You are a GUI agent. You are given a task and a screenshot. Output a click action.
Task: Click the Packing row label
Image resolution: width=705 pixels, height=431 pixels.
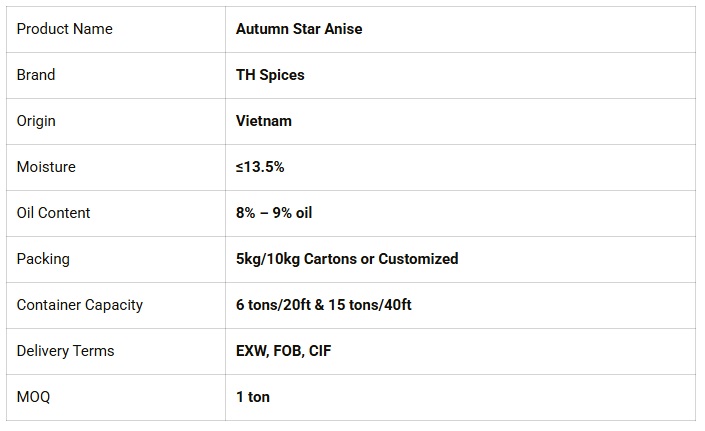43,259
